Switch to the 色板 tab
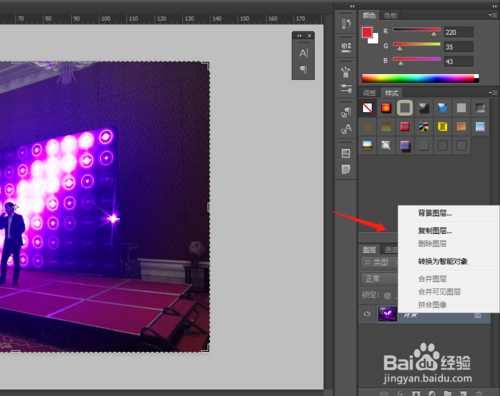This screenshot has height=396, width=500. pyautogui.click(x=390, y=15)
